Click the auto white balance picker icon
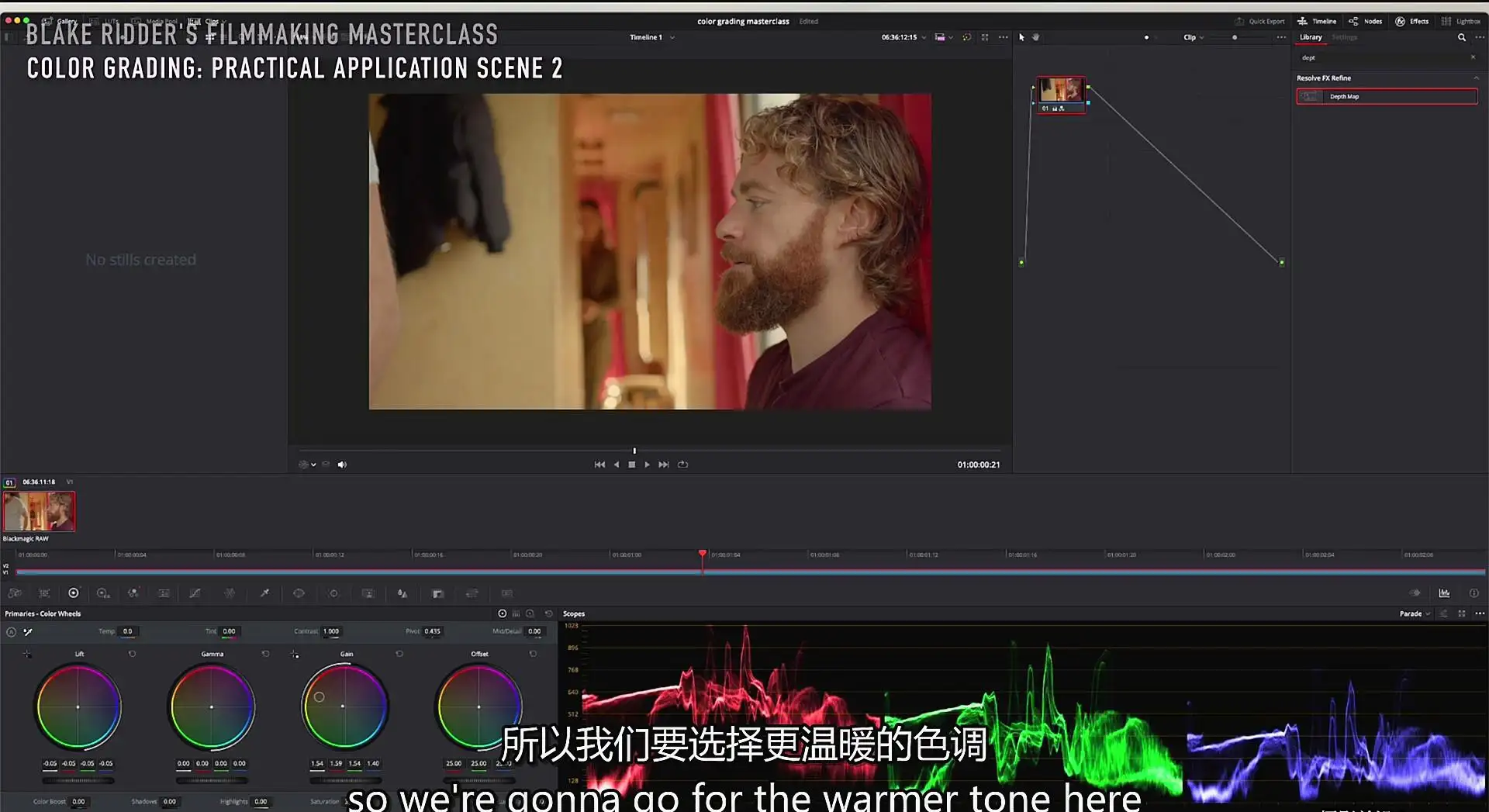This screenshot has width=1489, height=812. click(28, 632)
